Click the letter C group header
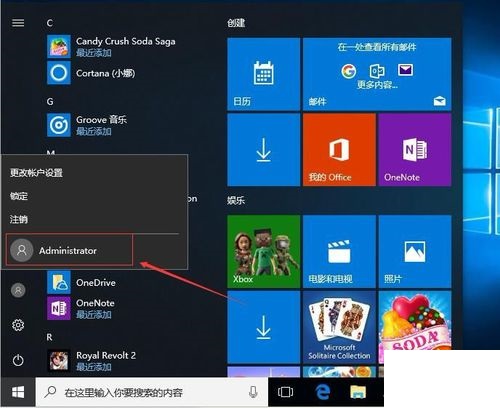This screenshot has height=408, width=500. pos(50,23)
